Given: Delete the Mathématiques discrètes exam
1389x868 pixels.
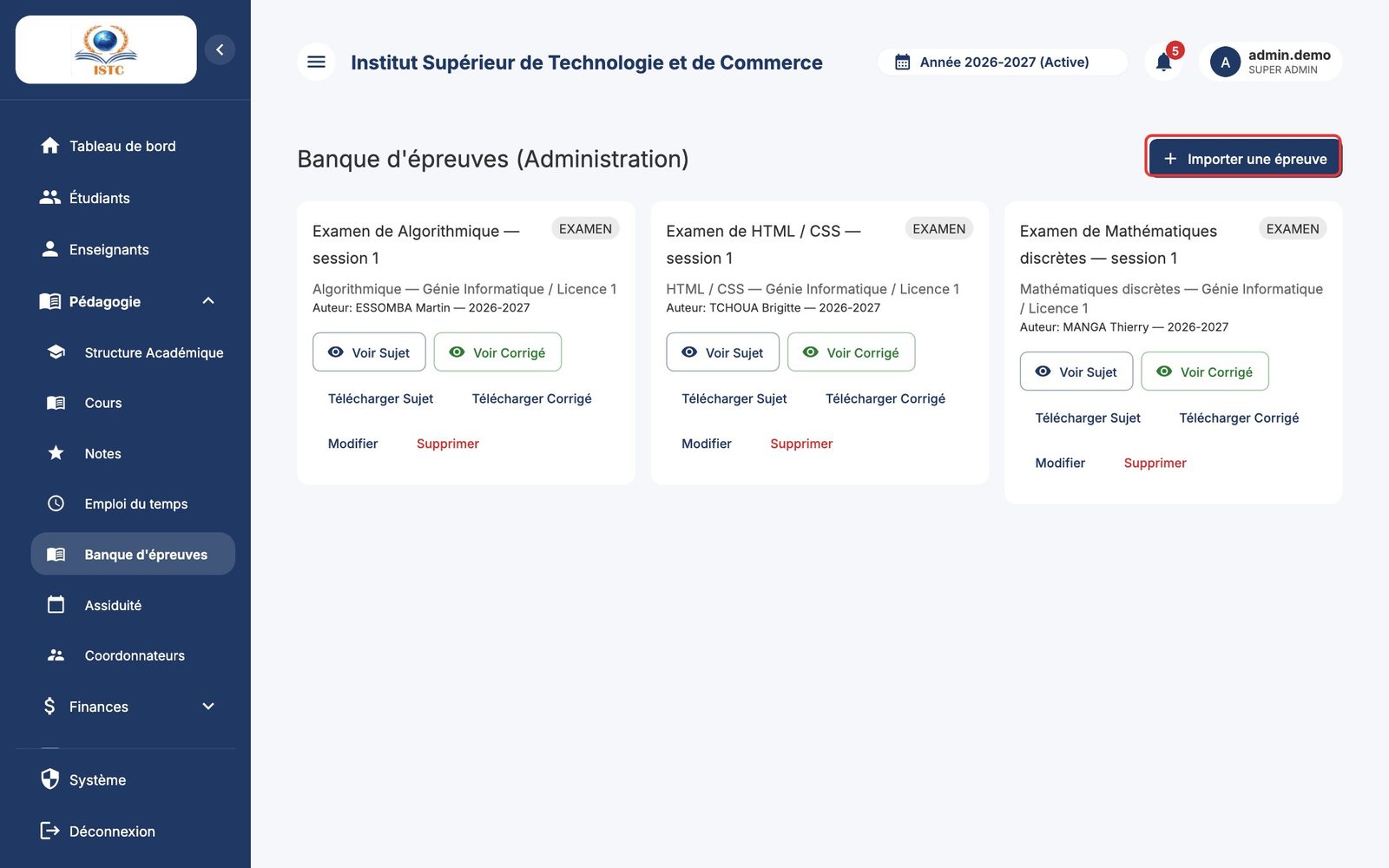Looking at the screenshot, I should 1155,463.
